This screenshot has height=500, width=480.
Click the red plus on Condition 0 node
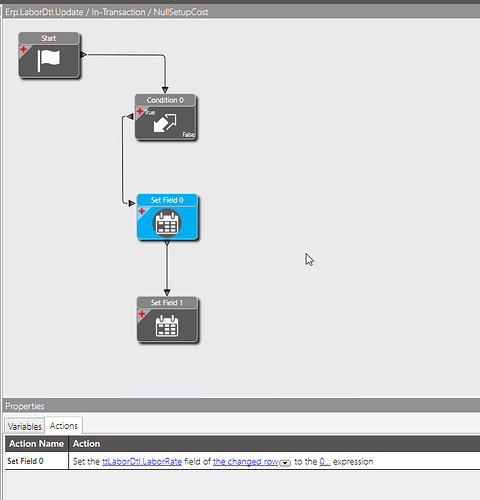click(x=140, y=111)
